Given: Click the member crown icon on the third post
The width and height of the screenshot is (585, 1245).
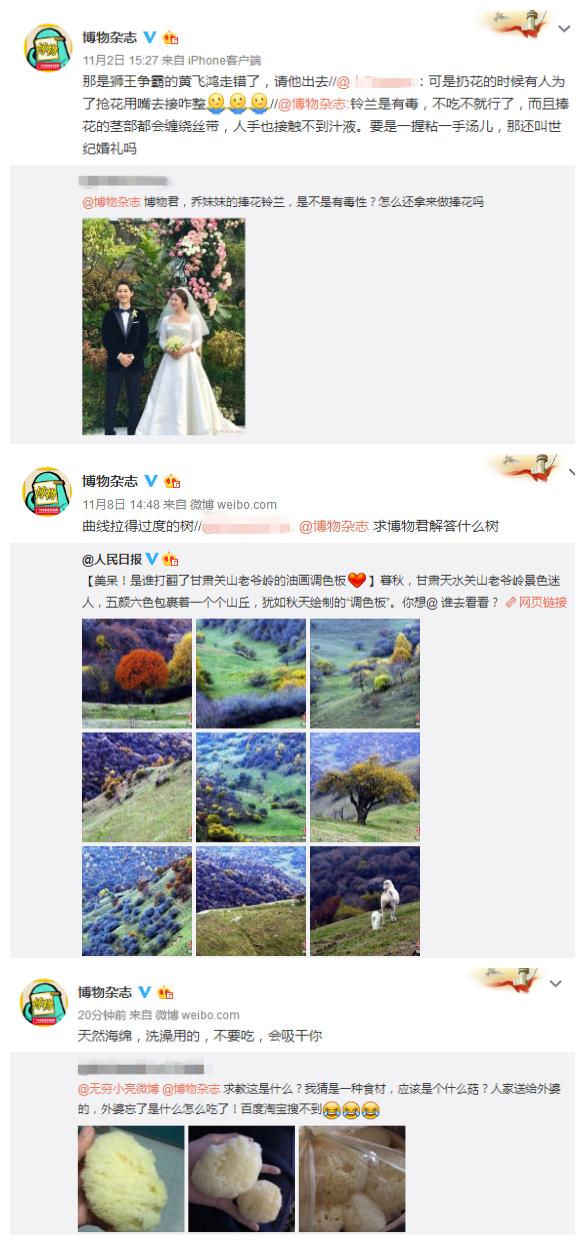Looking at the screenshot, I should point(166,993).
